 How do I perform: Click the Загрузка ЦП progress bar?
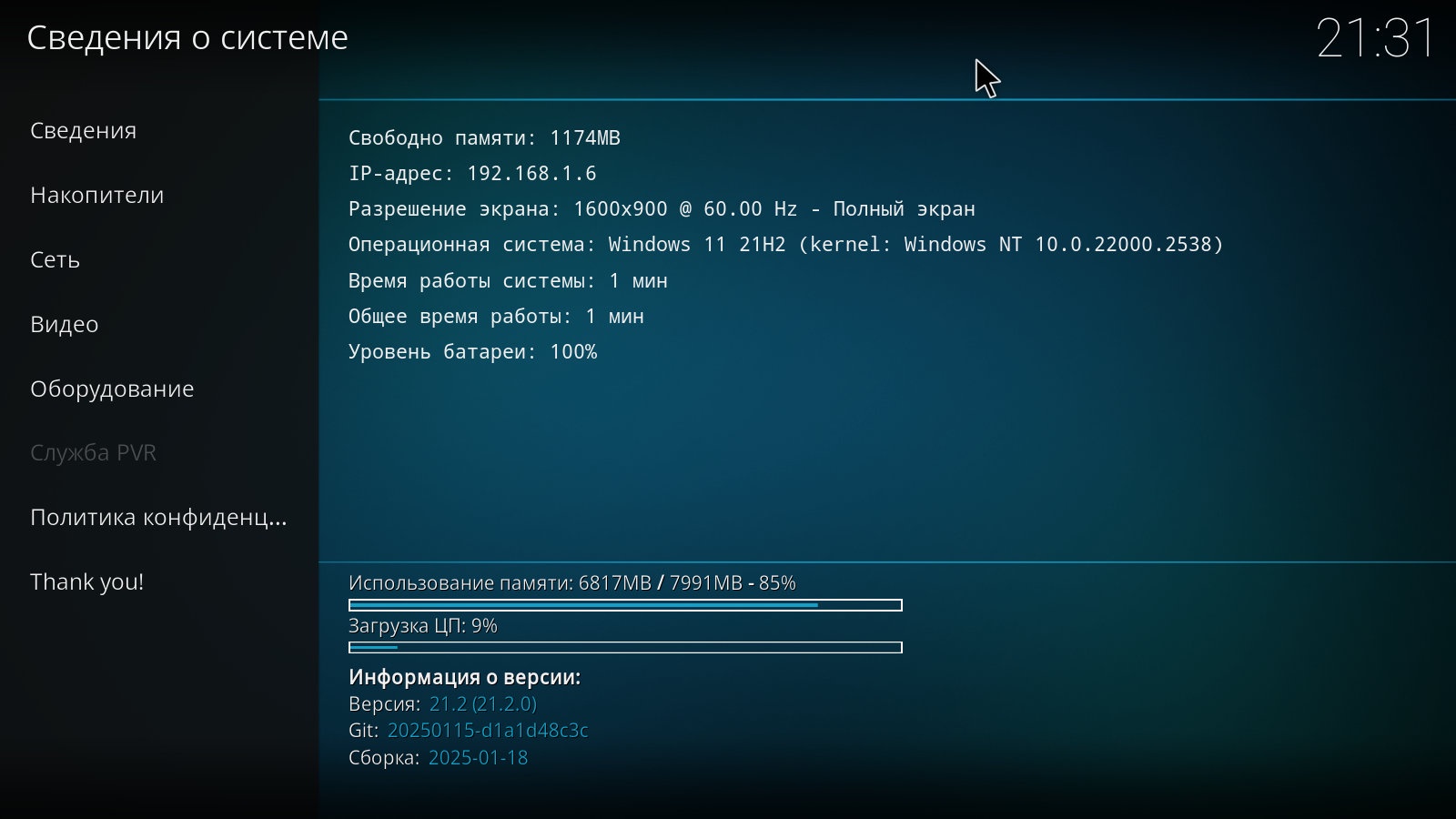[625, 648]
